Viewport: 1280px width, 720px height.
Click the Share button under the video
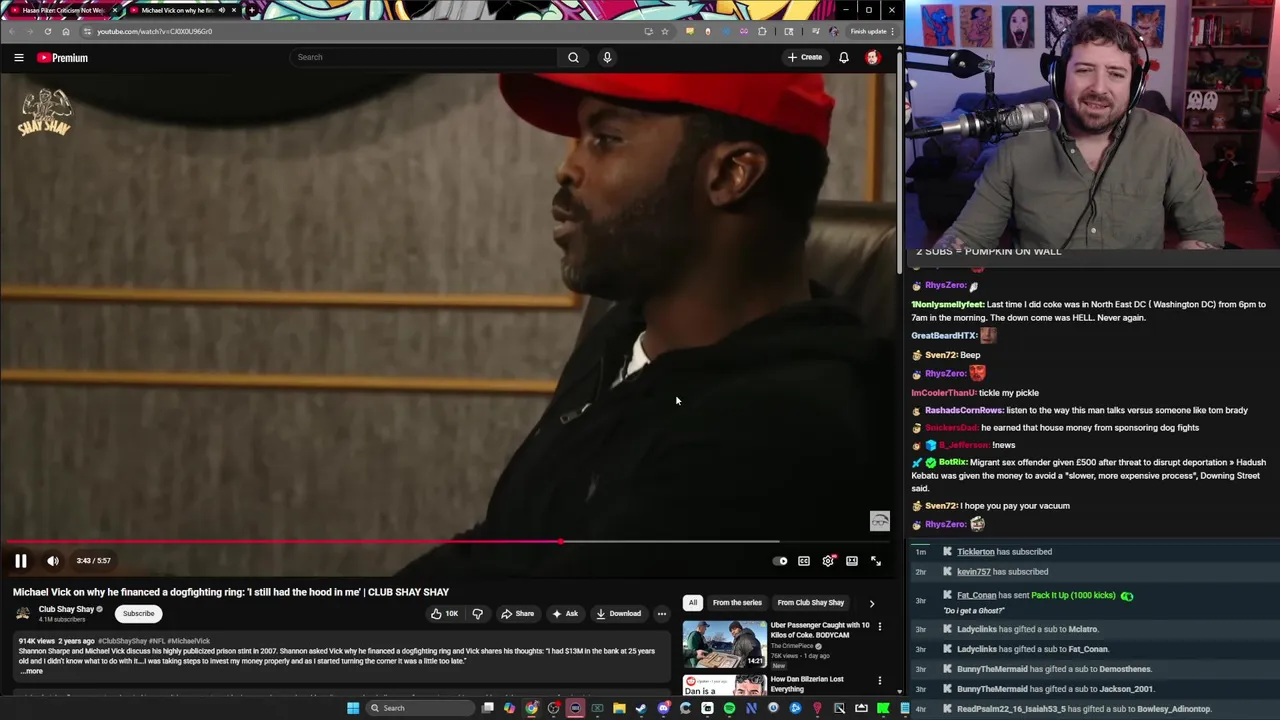[518, 614]
